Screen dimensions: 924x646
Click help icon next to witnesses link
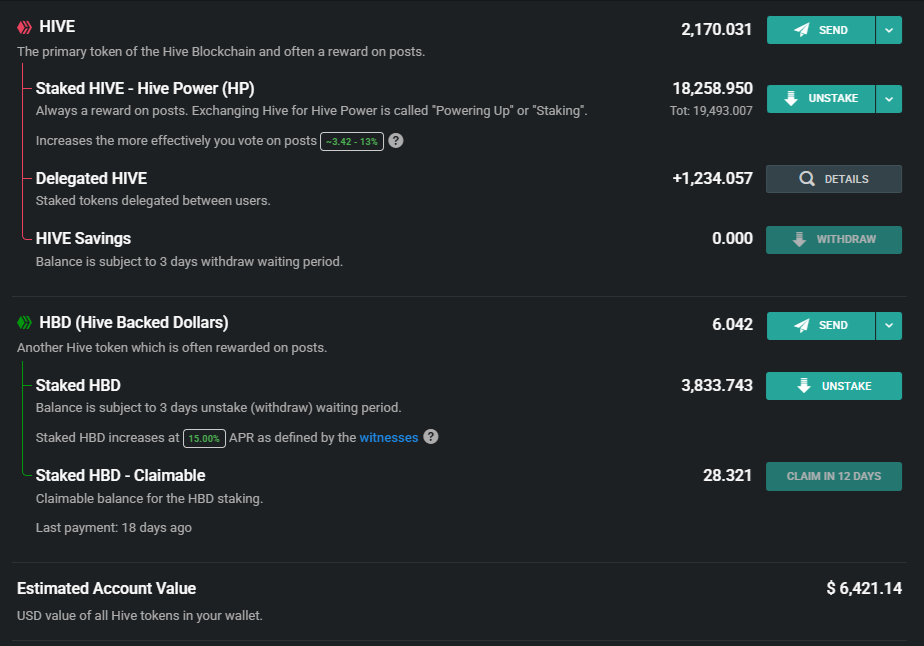click(431, 437)
